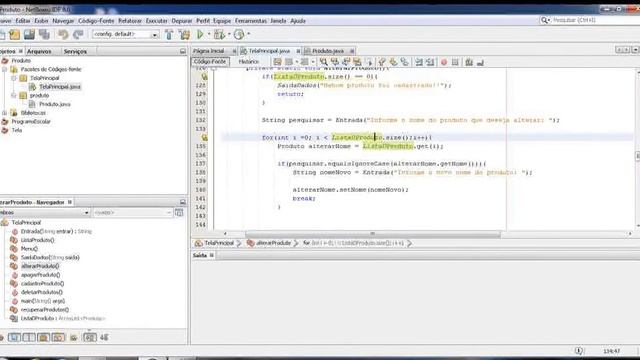Click the hint lightbulb on line 134
640x360 pixels.
click(204, 138)
